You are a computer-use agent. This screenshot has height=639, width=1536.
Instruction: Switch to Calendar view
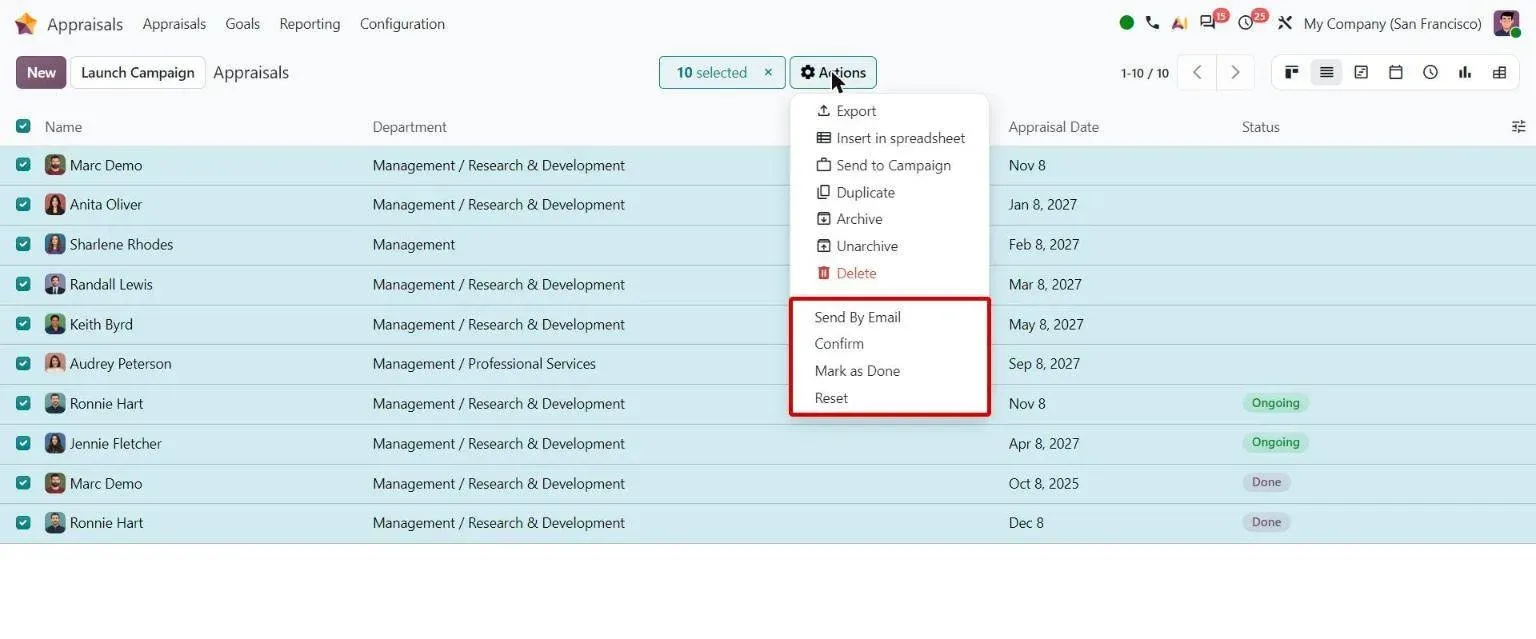pyautogui.click(x=1396, y=72)
